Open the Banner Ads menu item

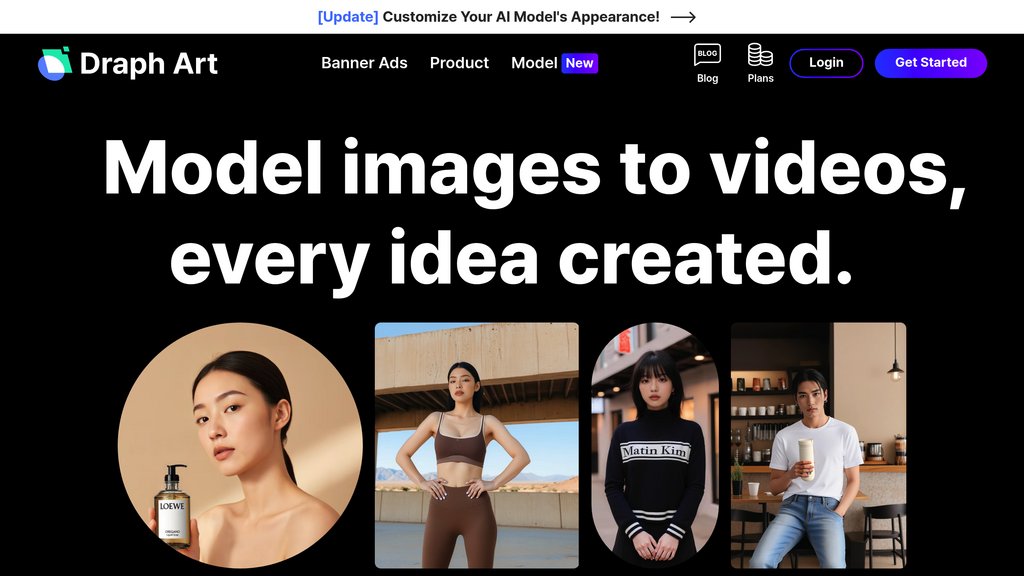click(364, 63)
